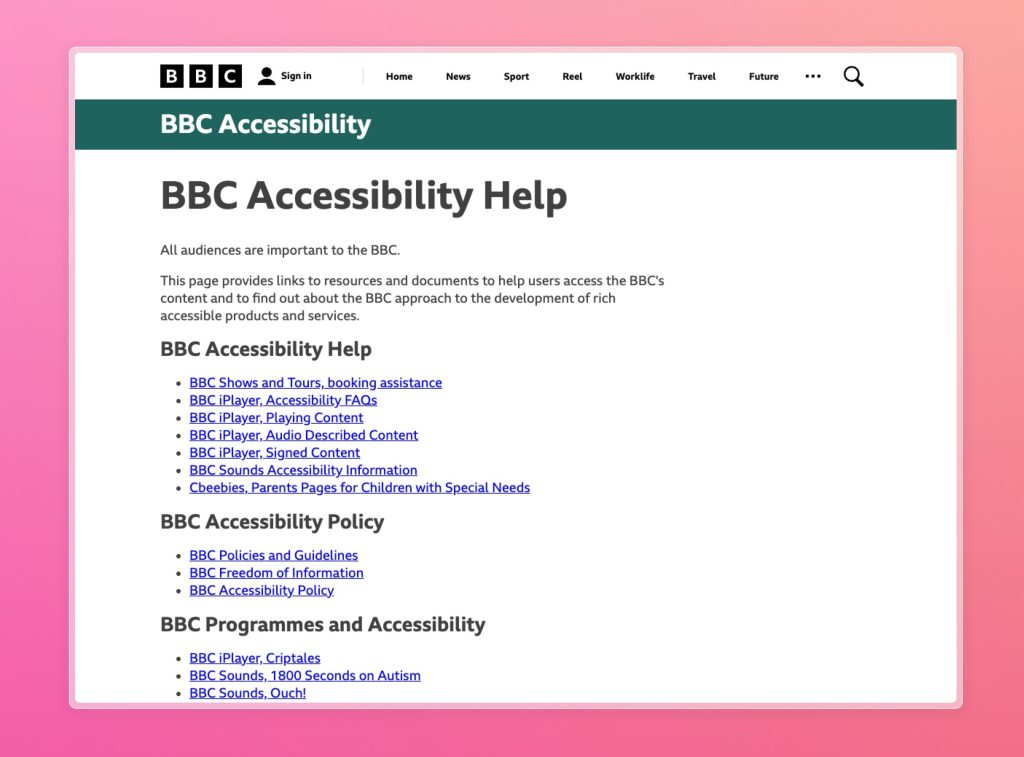Click the BBC Accessibility banner title
This screenshot has height=757, width=1024.
[x=265, y=124]
